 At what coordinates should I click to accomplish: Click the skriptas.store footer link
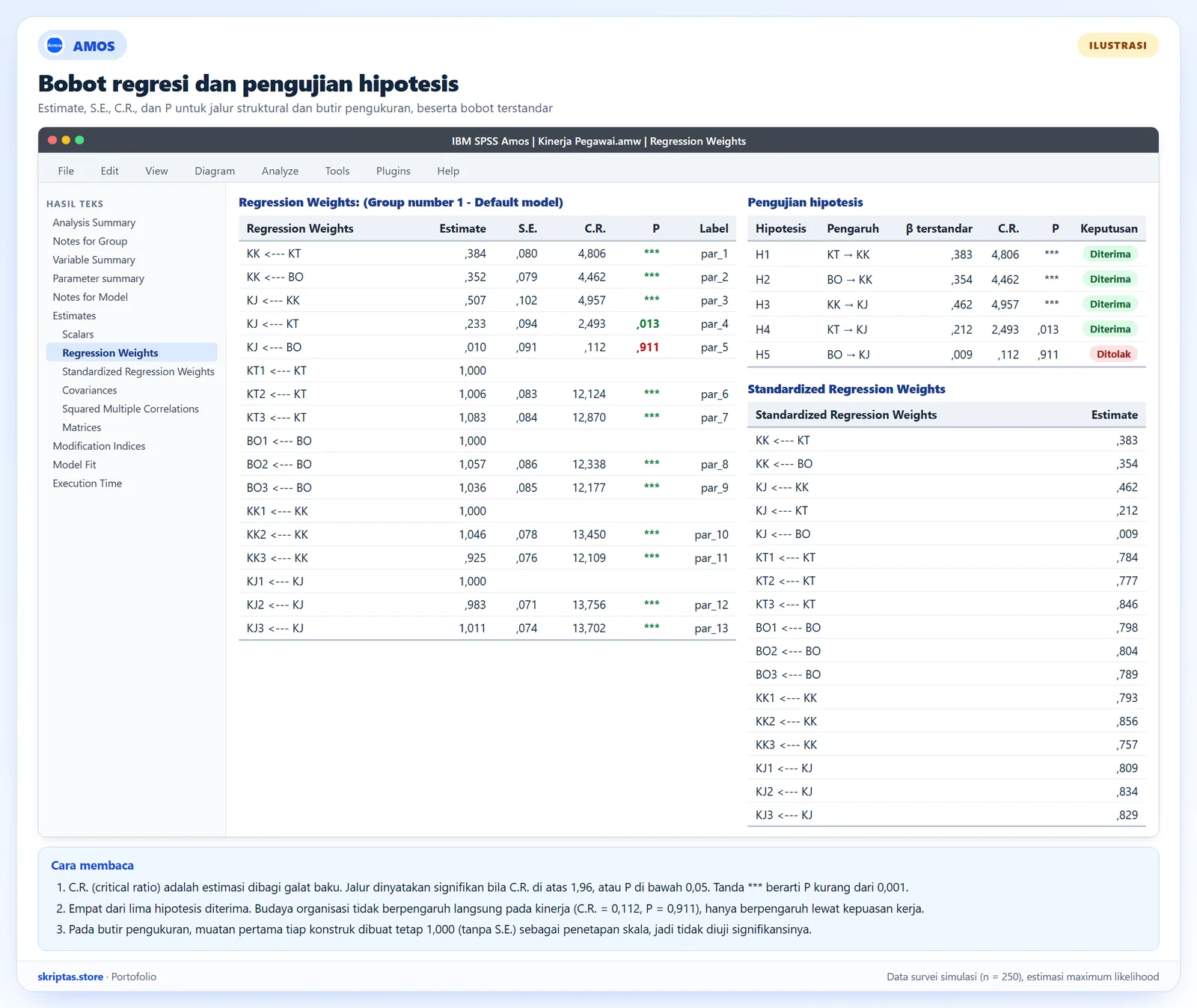coord(70,977)
